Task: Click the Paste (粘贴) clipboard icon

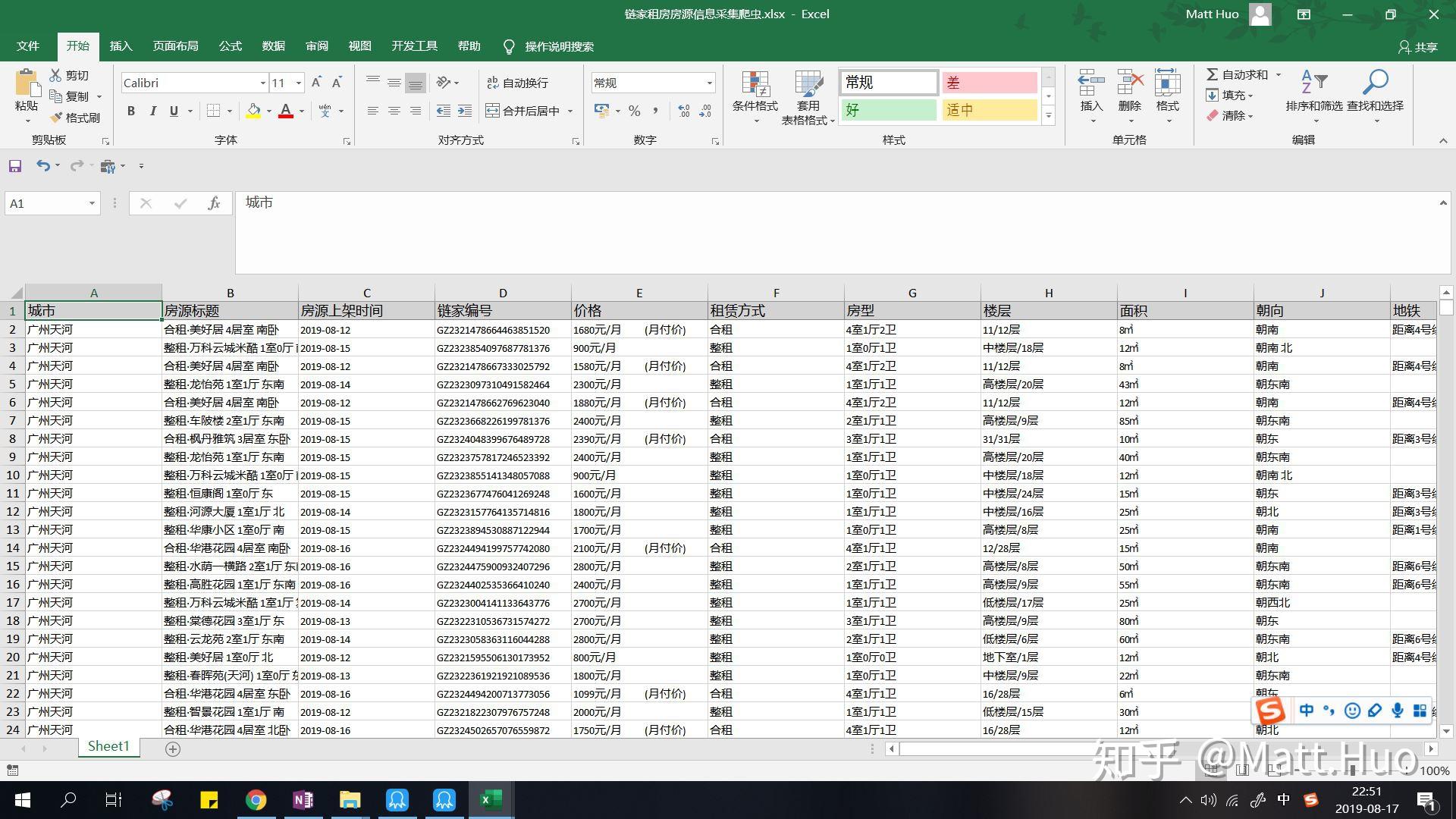Action: click(27, 83)
